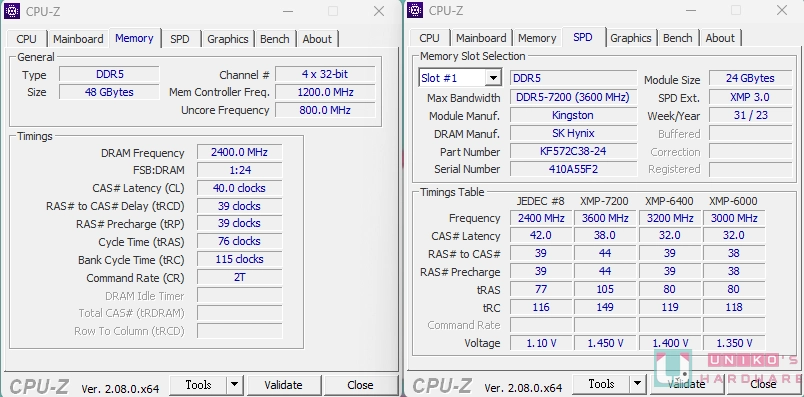
Task: Click the 1.450 V voltage cell
Action: click(605, 343)
